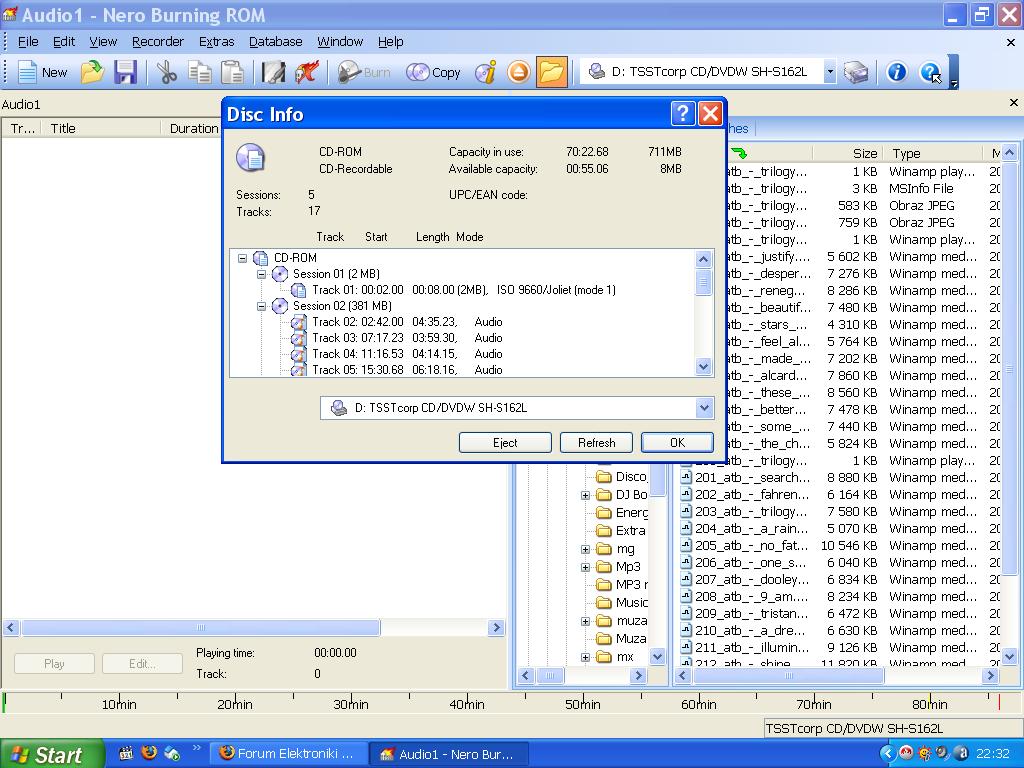This screenshot has height=768, width=1024.
Task: Open the Extras menu
Action: point(216,41)
